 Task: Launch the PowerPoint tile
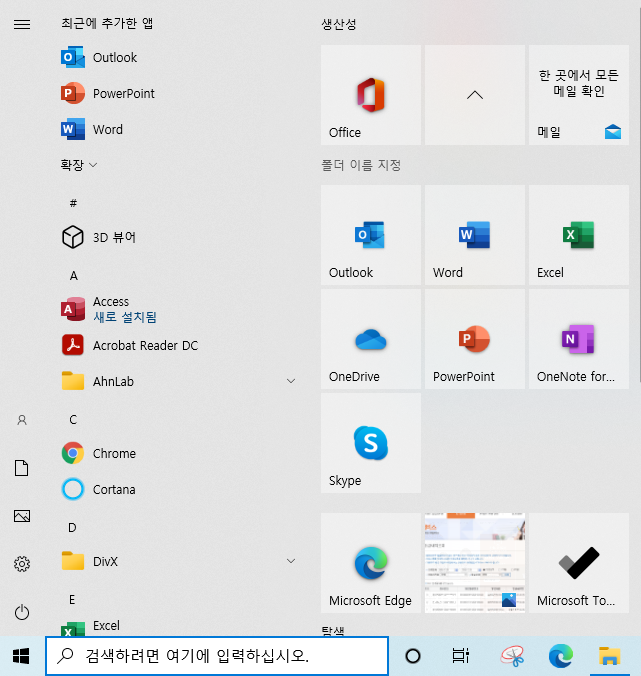[x=475, y=339]
